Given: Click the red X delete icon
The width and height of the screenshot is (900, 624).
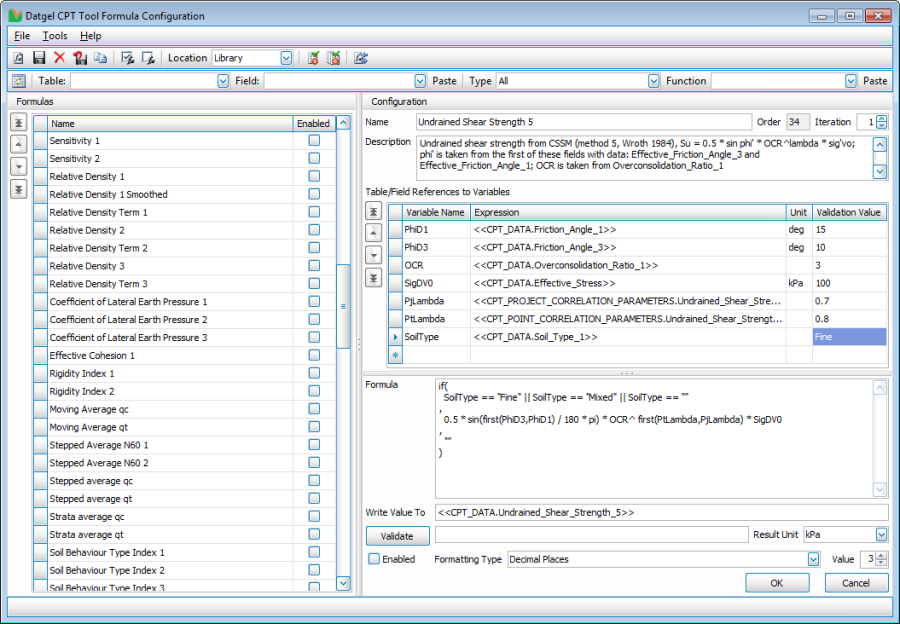Looking at the screenshot, I should 59,58.
